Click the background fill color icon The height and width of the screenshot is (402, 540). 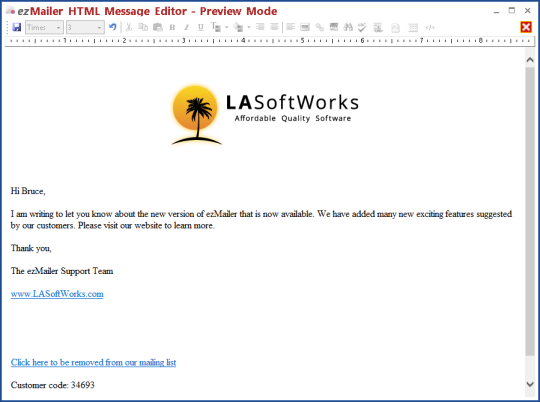click(238, 27)
